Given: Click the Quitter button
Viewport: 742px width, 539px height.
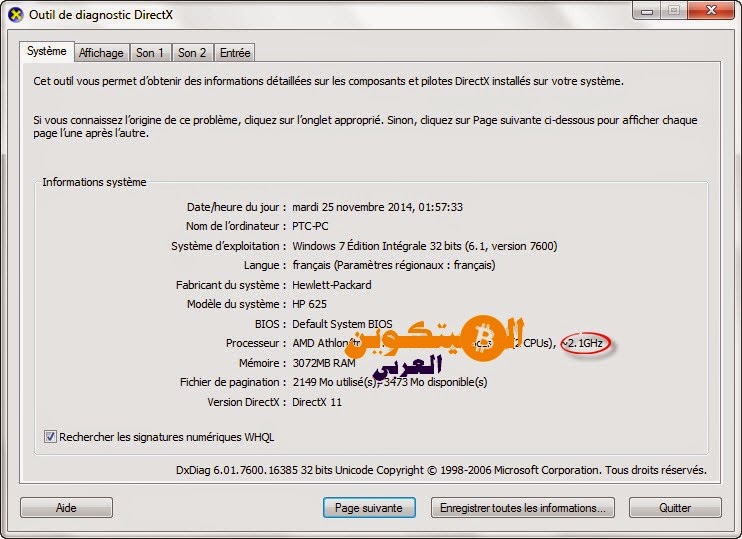Looking at the screenshot, I should tap(675, 508).
